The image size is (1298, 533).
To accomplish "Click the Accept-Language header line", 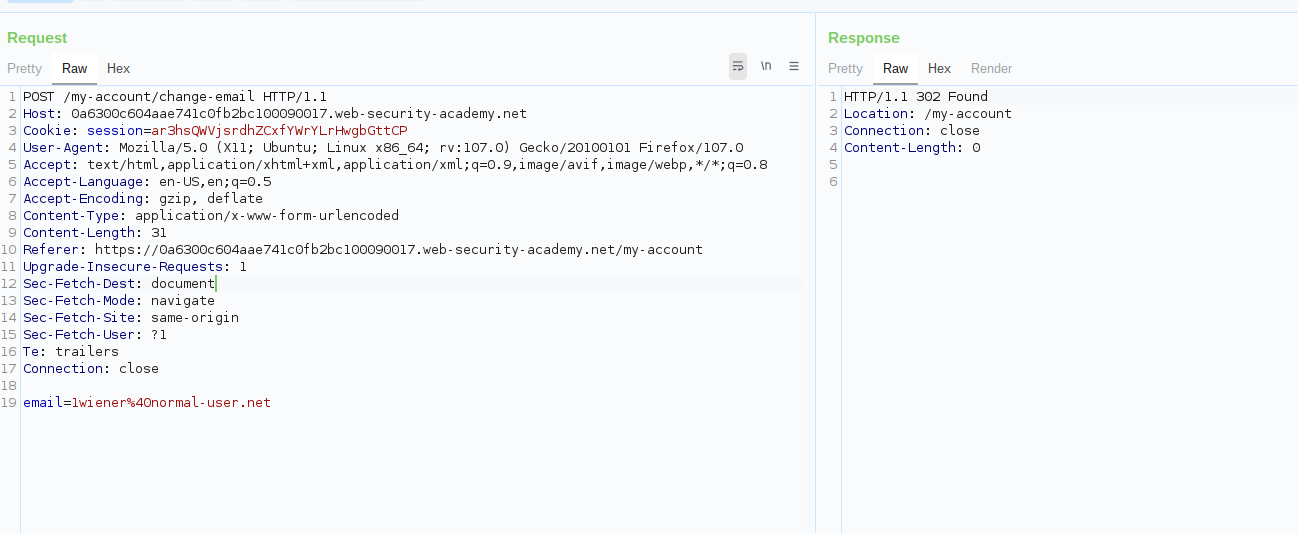I will [x=147, y=181].
